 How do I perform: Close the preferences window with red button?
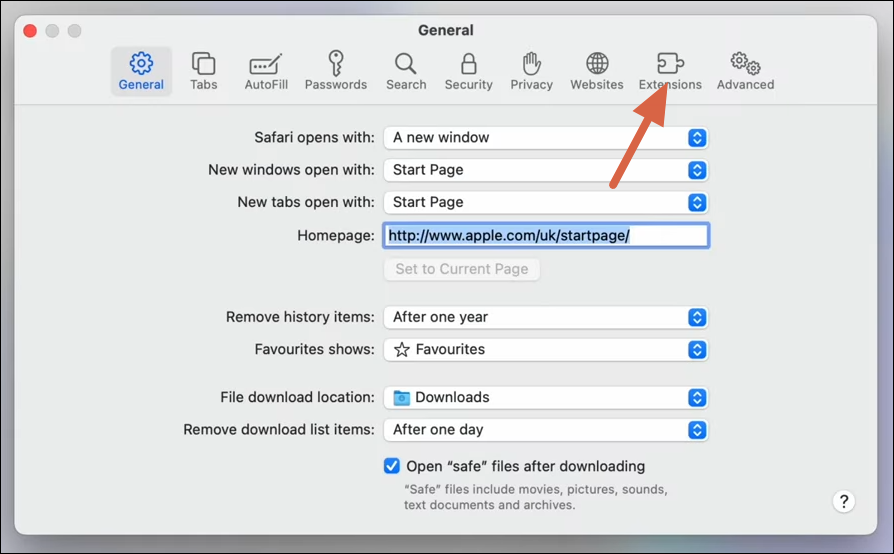point(30,31)
